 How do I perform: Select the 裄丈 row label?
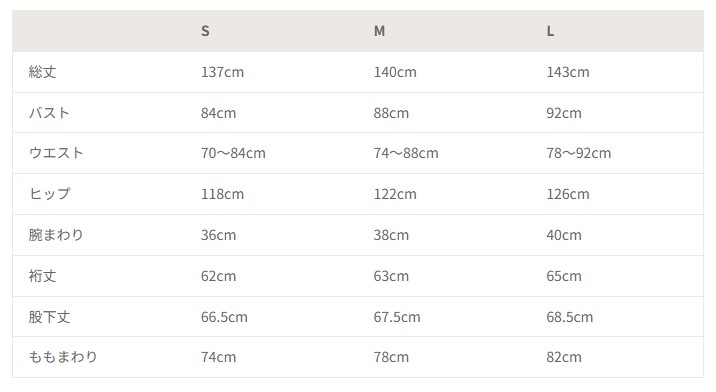(x=42, y=276)
